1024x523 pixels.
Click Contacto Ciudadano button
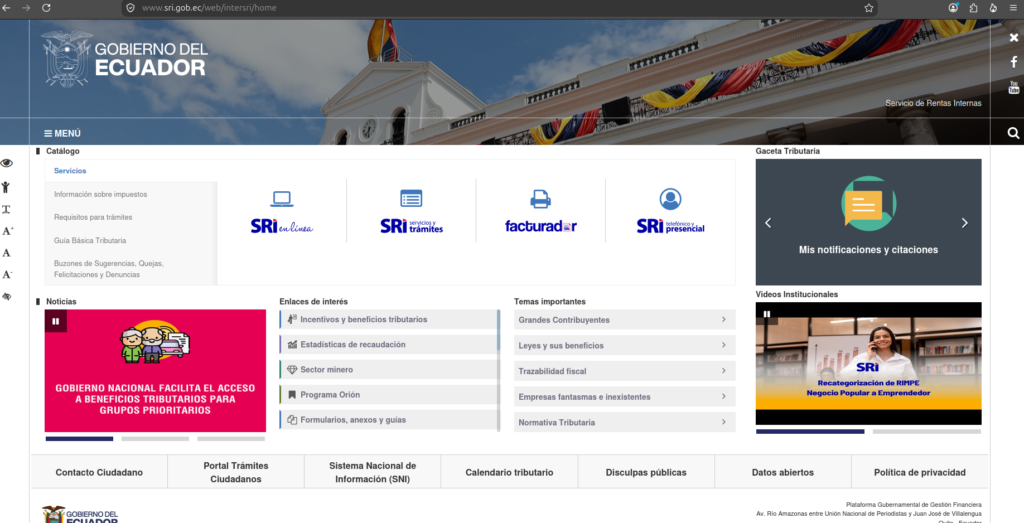tap(99, 472)
